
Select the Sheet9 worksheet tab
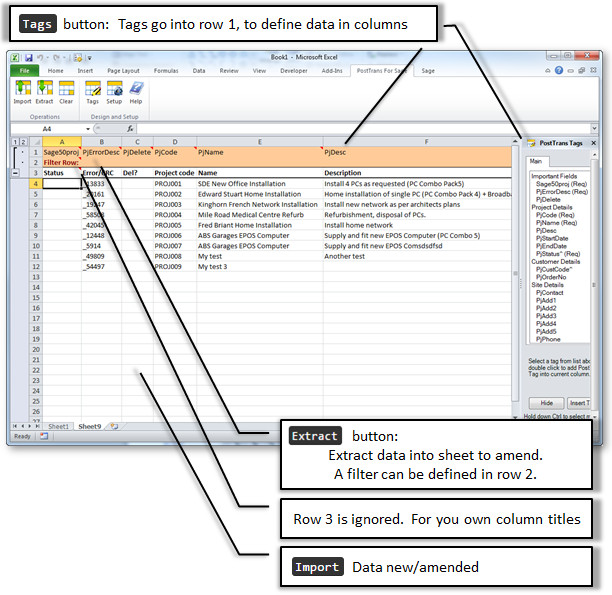click(90, 426)
